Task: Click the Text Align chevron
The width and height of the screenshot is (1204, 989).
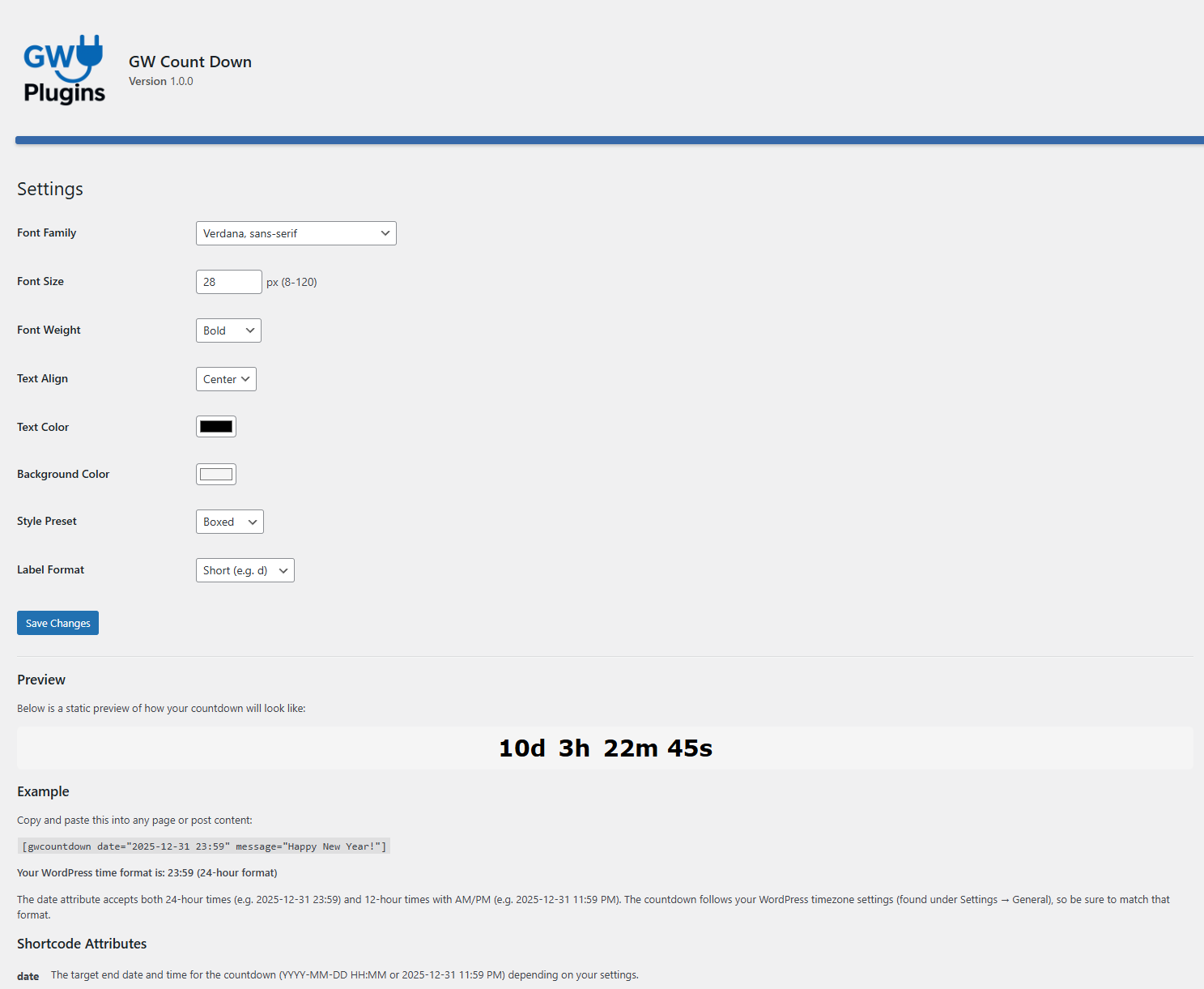Action: click(x=244, y=378)
